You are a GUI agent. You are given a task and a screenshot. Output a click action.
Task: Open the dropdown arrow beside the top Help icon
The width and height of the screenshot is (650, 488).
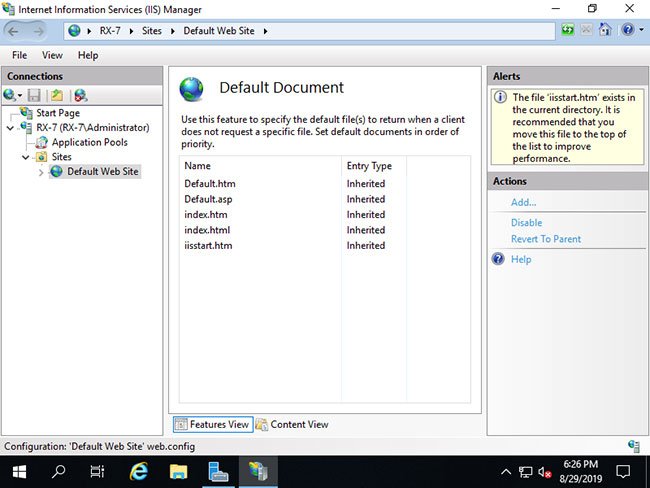[641, 30]
